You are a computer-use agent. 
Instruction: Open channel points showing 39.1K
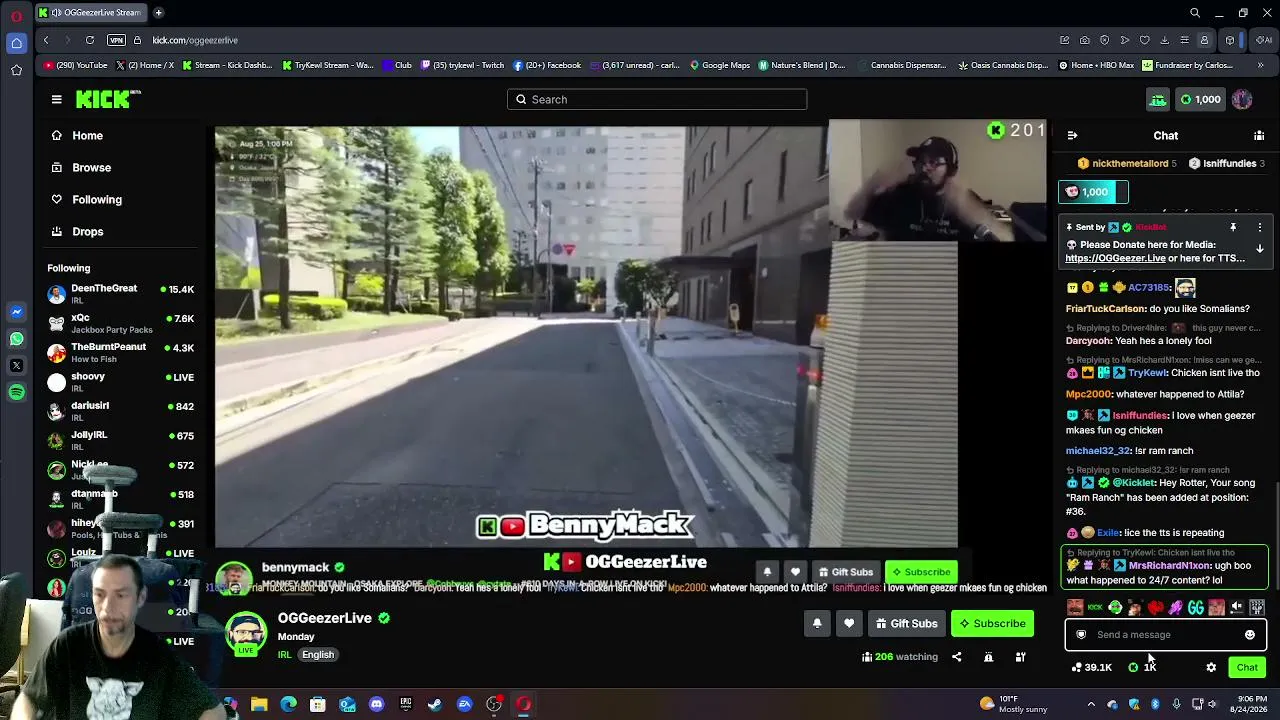tap(1092, 667)
